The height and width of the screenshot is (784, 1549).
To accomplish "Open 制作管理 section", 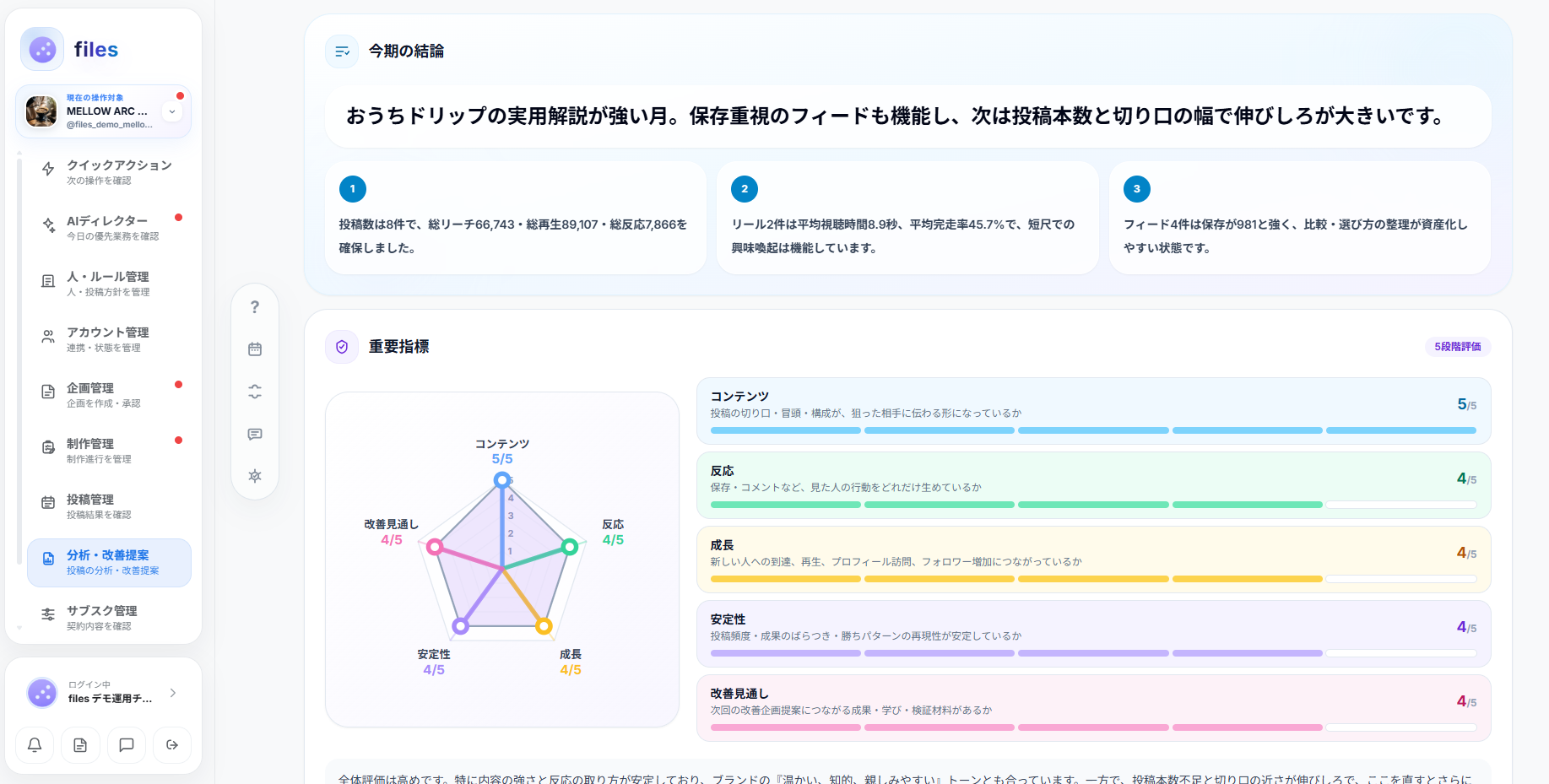I will pyautogui.click(x=109, y=451).
